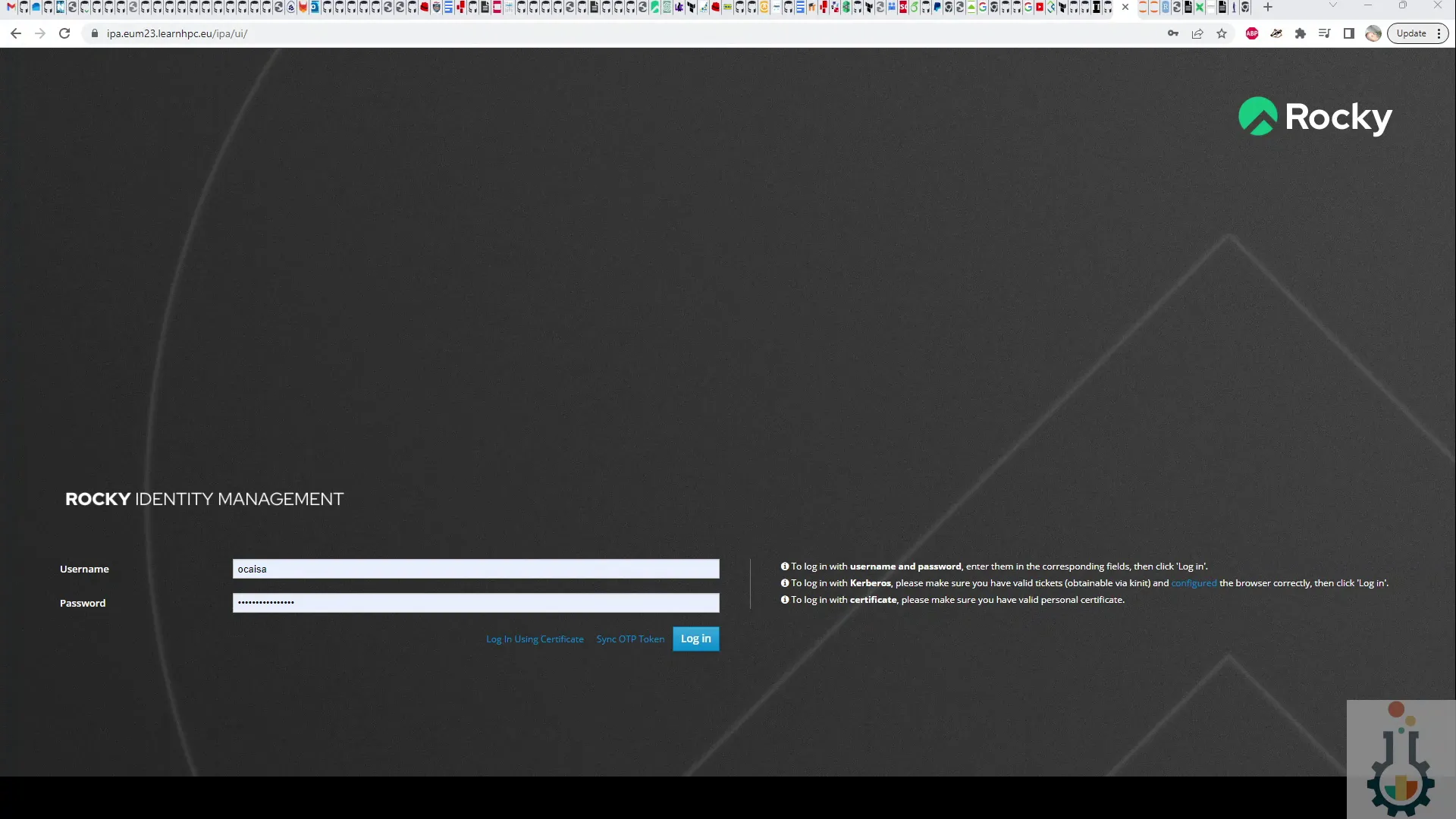1456x819 pixels.
Task: Open the tab search chevron
Action: tap(1333, 5)
